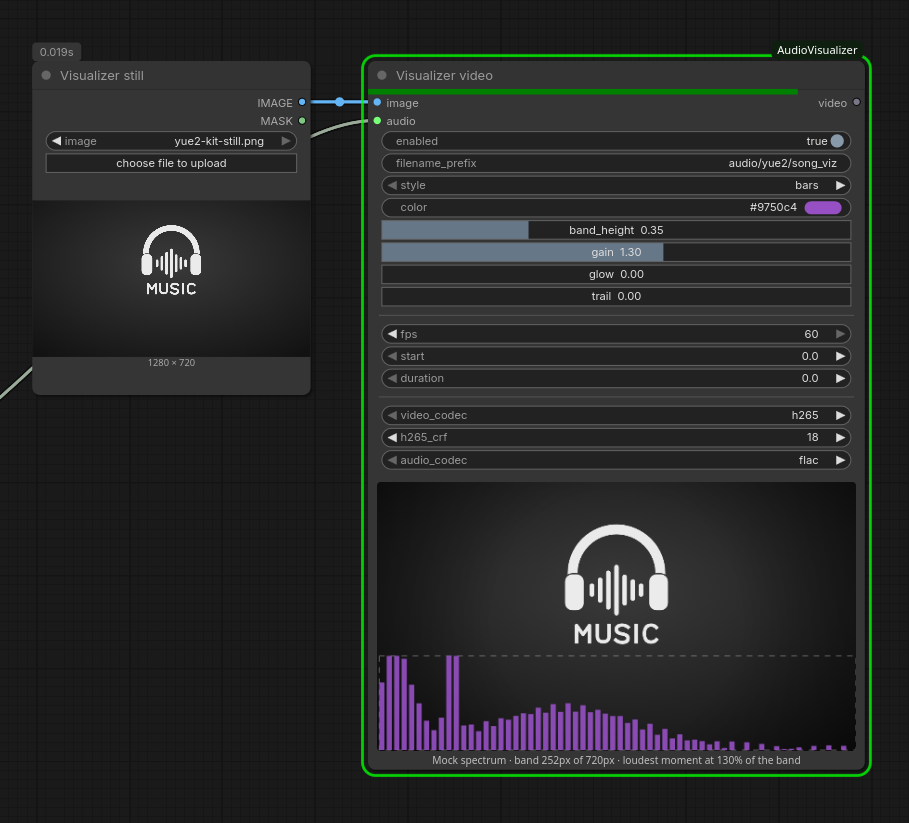The height and width of the screenshot is (823, 909).
Task: Click the Visualizer video spectrum preview
Action: click(616, 617)
